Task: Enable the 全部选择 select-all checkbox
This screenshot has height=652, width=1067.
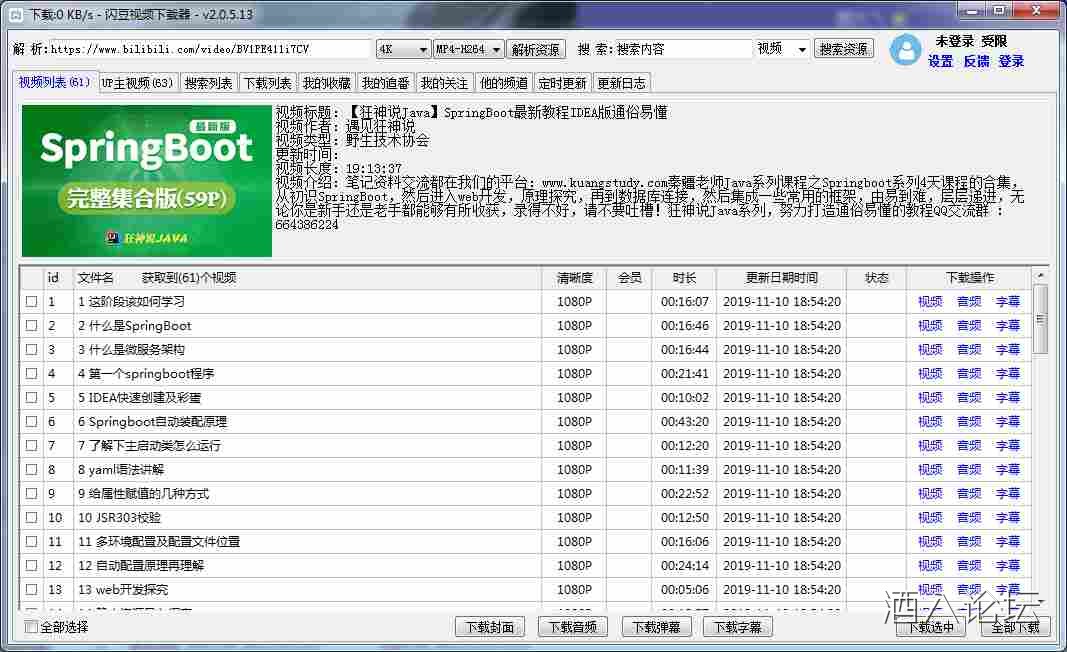Action: pos(31,627)
